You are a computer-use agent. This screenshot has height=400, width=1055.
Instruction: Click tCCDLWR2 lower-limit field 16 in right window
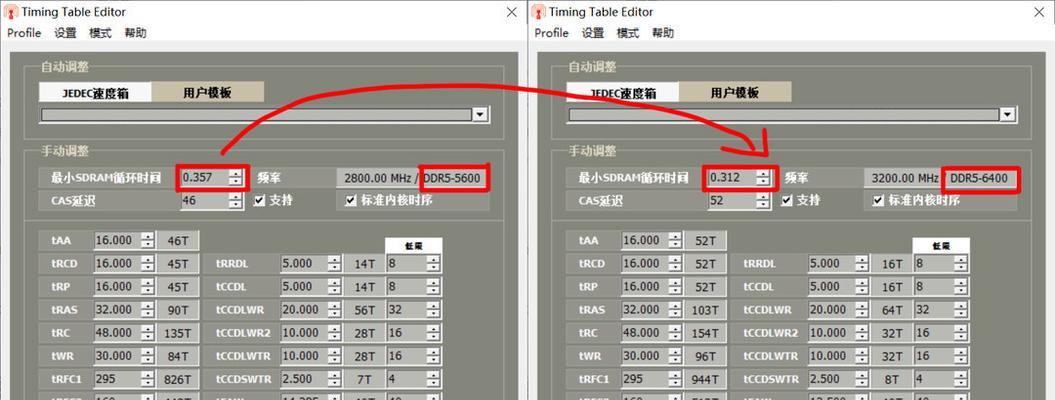(935, 333)
